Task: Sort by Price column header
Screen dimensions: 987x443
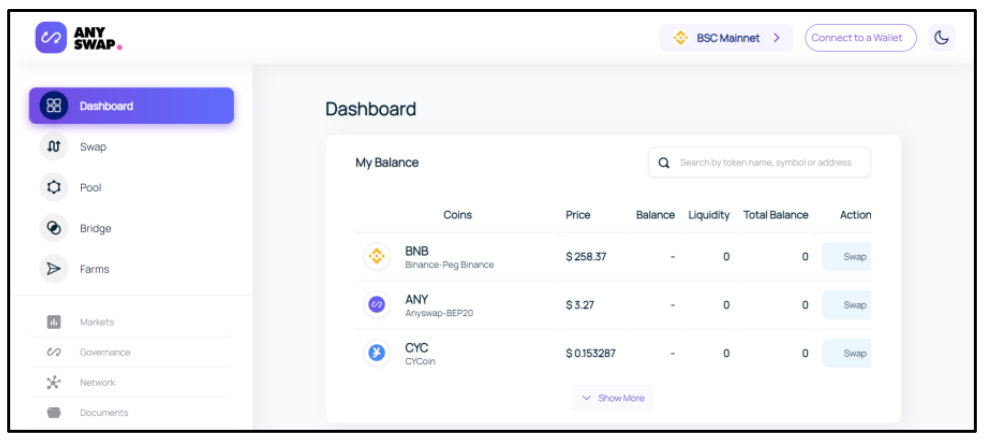Action: click(578, 215)
